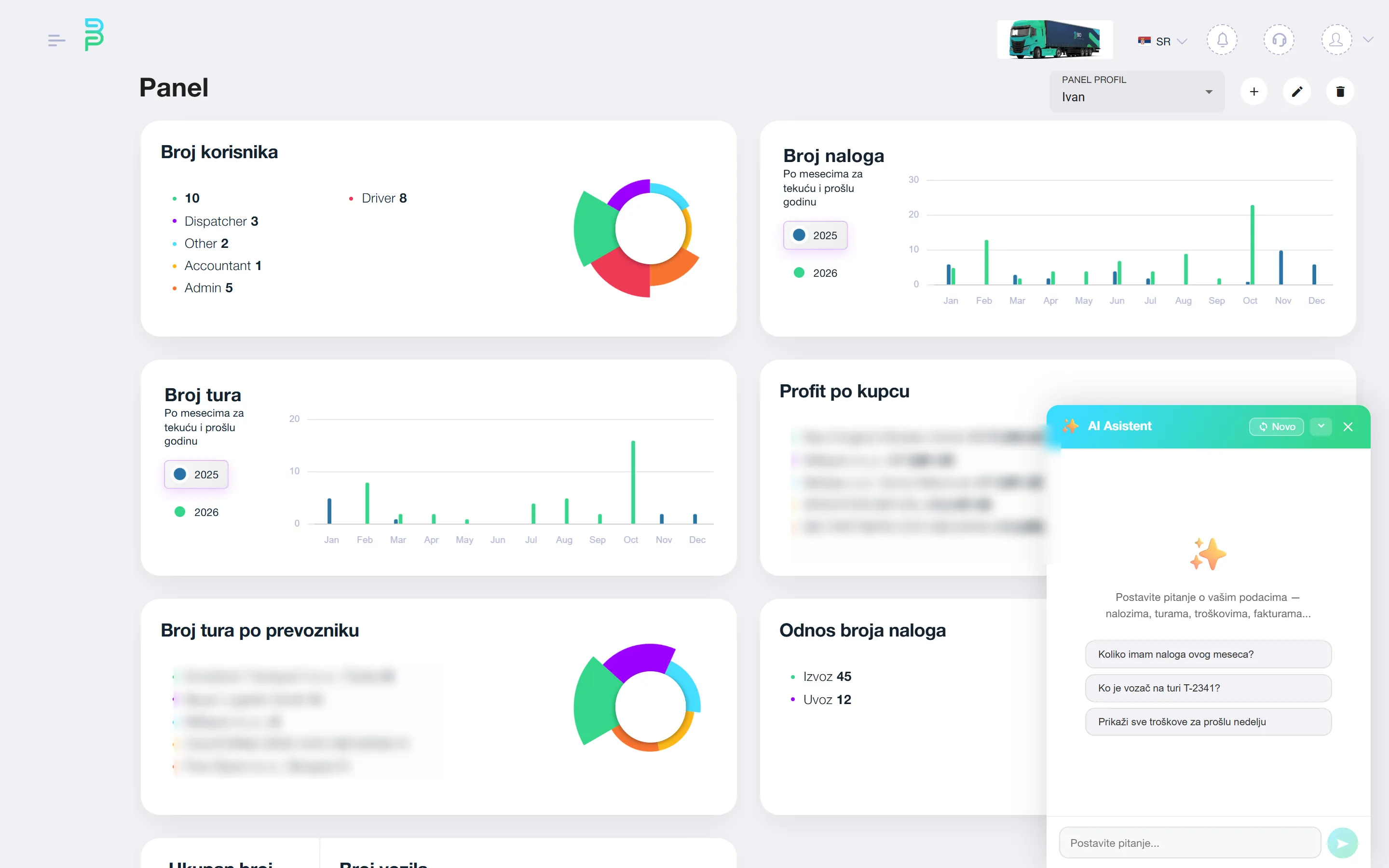This screenshot has height=868, width=1389.
Task: Select Prikaži sve troškove za prošlu nedelju
Action: click(x=1208, y=722)
